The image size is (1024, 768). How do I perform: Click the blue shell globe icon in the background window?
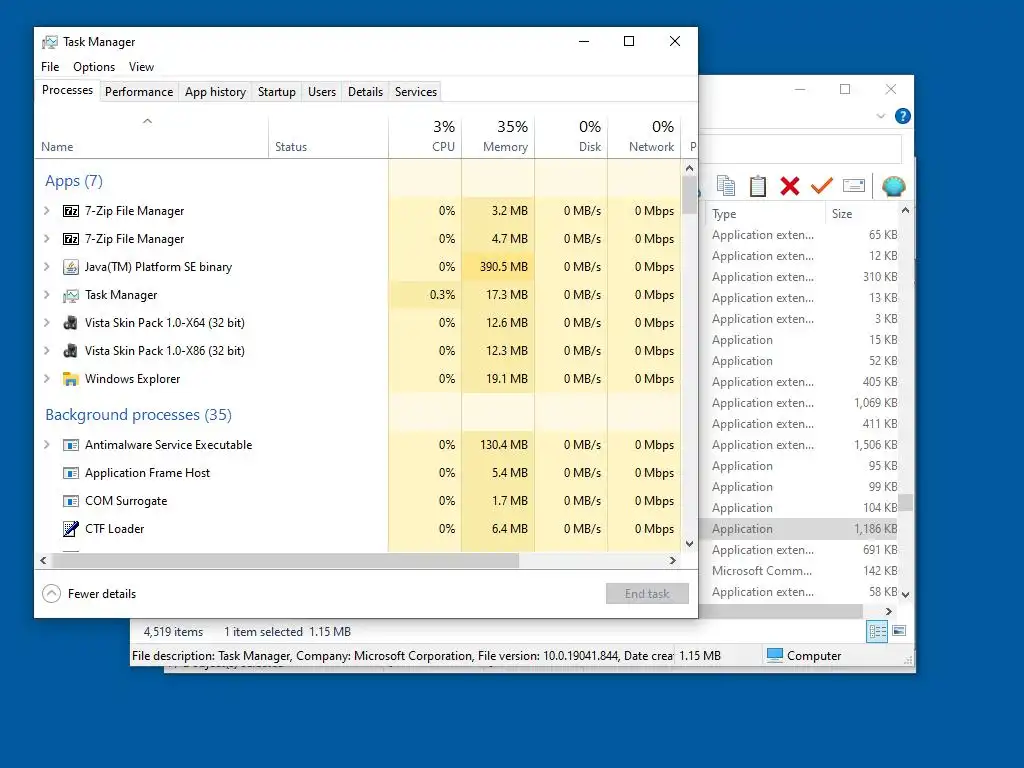pos(893,186)
